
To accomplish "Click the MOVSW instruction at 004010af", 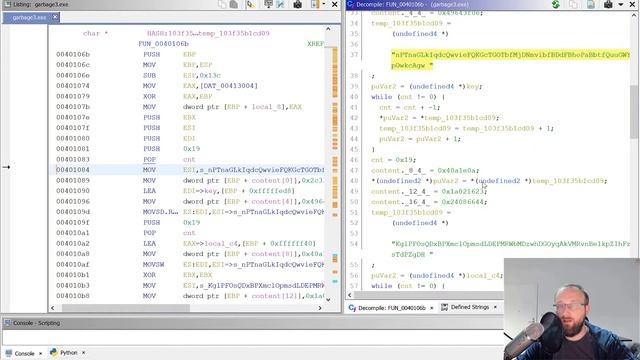I will 153,264.
